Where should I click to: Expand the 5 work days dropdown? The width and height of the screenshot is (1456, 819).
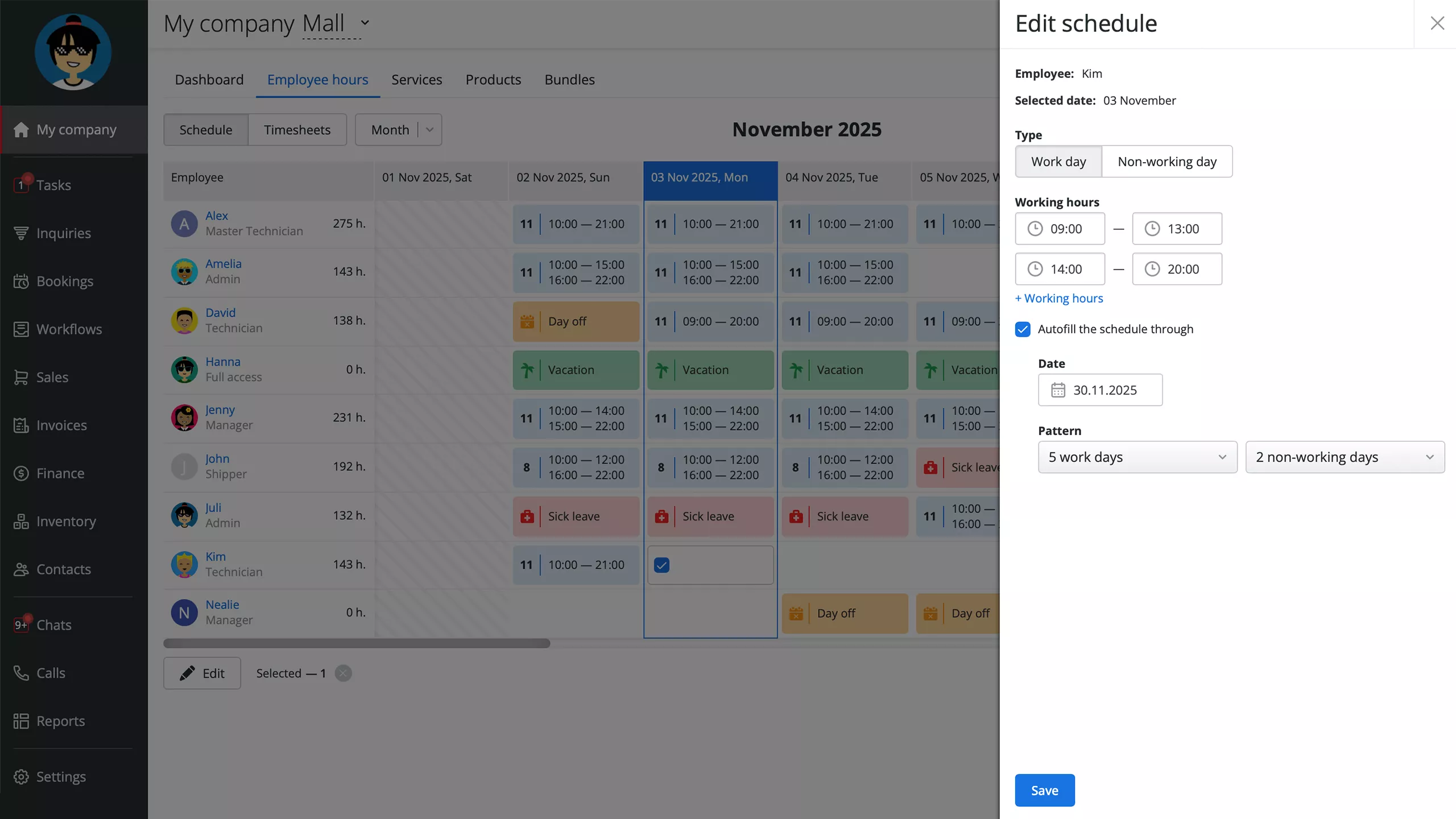[1137, 457]
